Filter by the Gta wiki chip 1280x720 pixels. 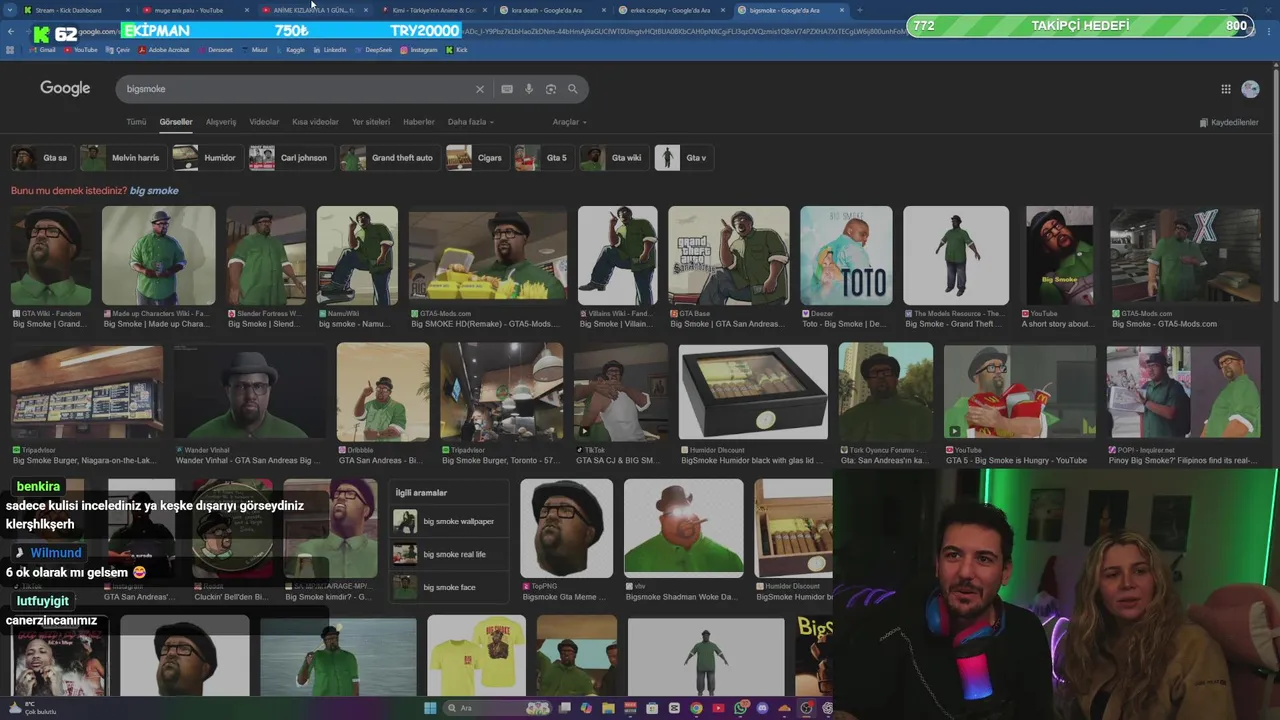(613, 158)
